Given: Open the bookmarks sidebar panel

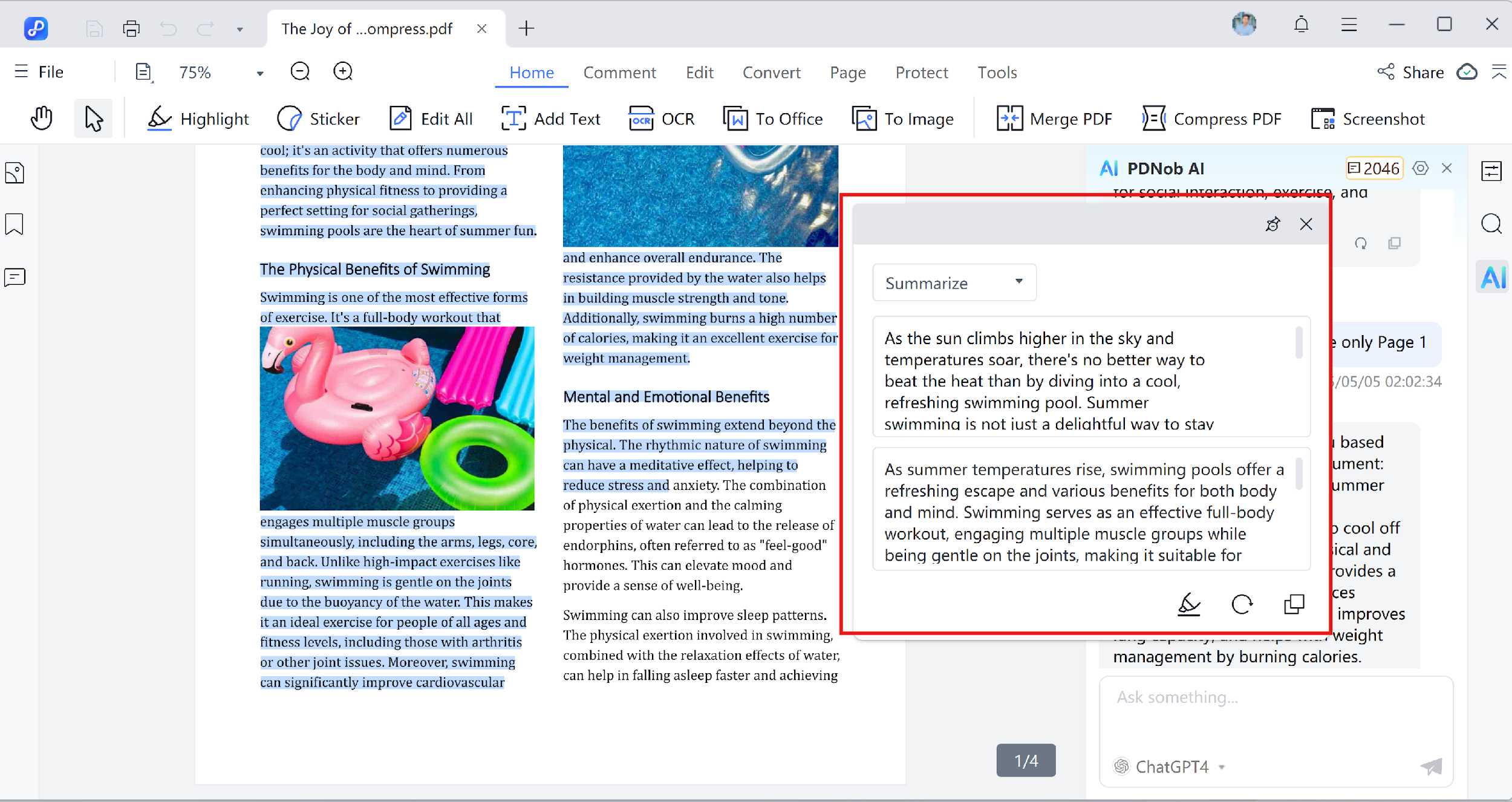Looking at the screenshot, I should click(x=15, y=224).
